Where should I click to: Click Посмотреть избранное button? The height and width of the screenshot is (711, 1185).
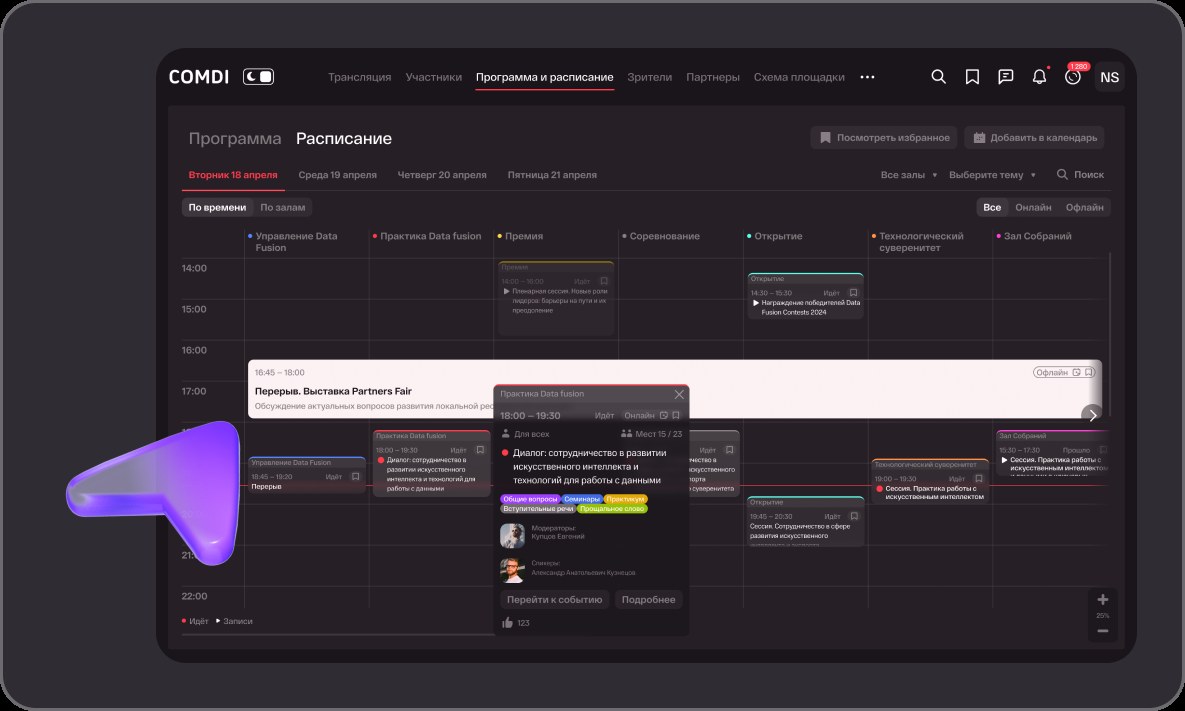(x=884, y=138)
